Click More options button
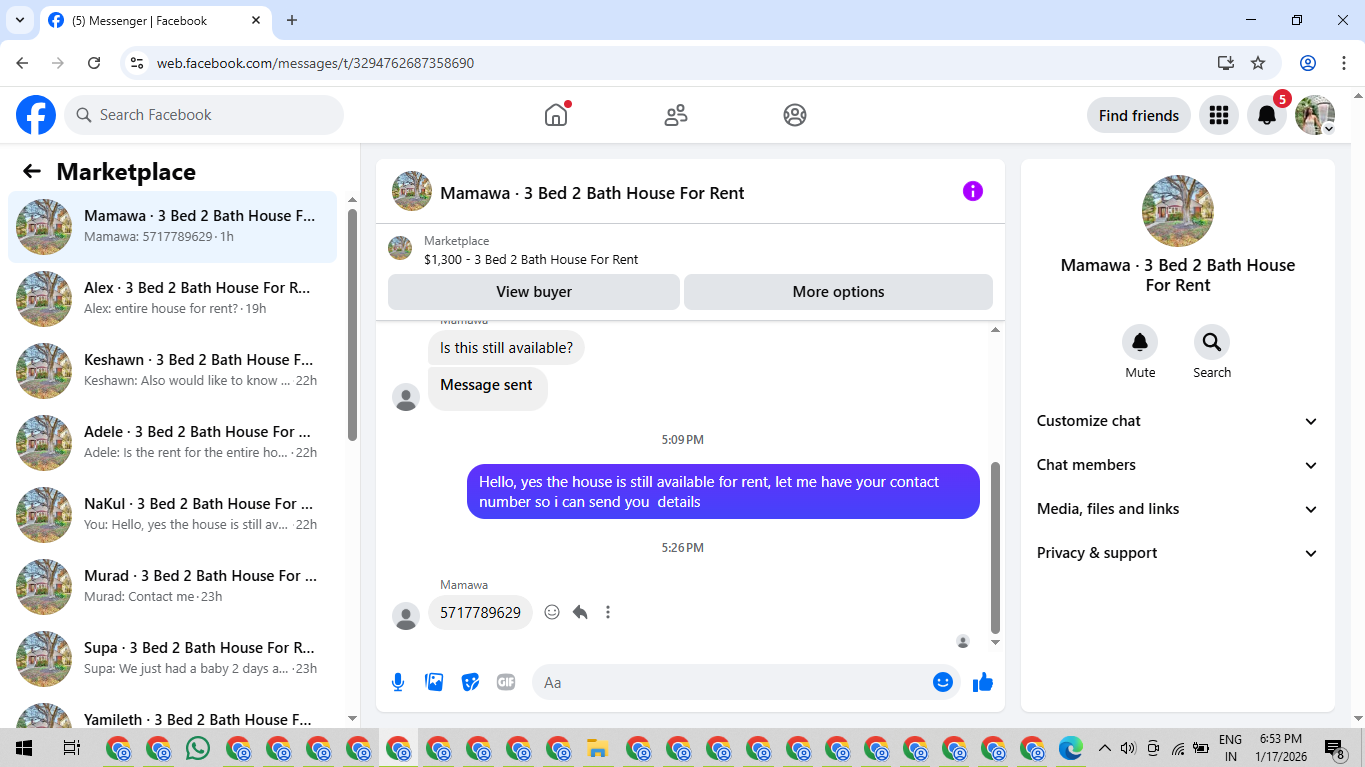The width and height of the screenshot is (1365, 767). click(x=838, y=292)
